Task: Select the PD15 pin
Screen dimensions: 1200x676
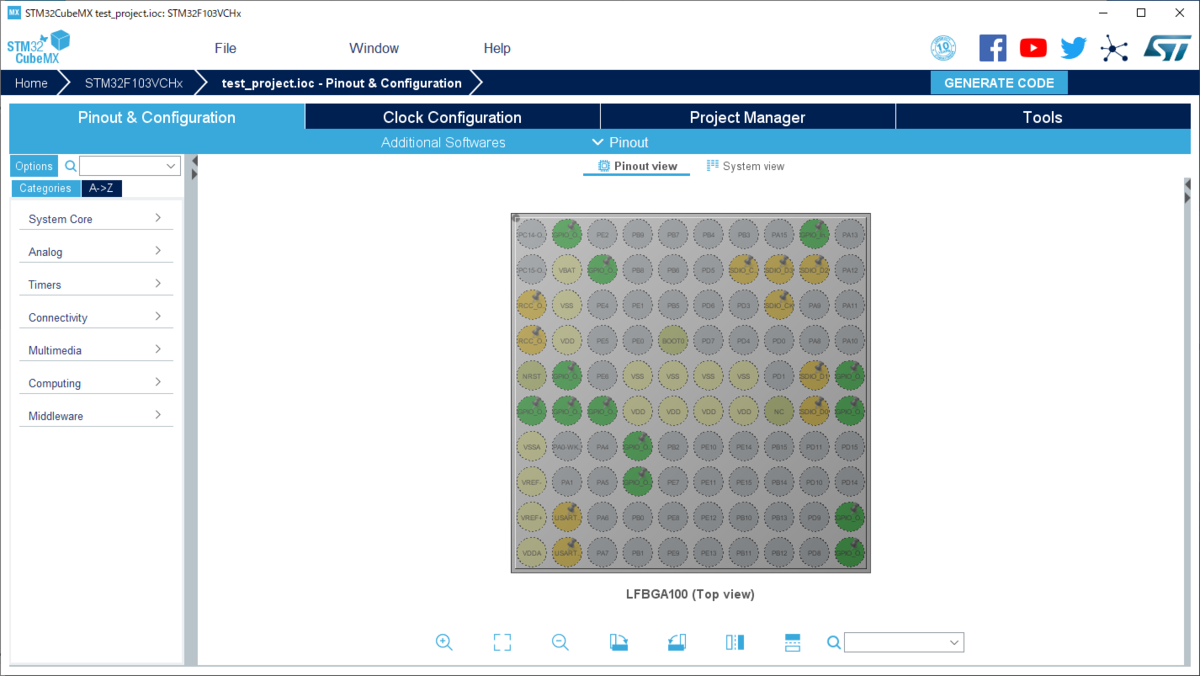Action: [850, 446]
